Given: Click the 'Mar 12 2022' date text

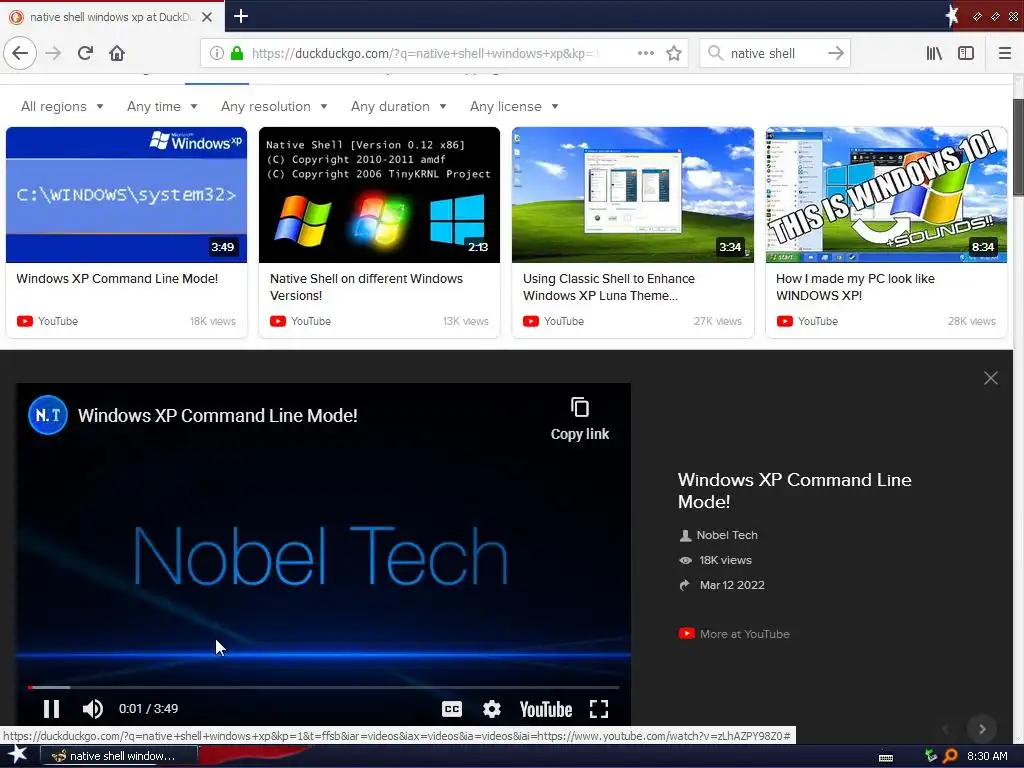Looking at the screenshot, I should click(x=732, y=585).
